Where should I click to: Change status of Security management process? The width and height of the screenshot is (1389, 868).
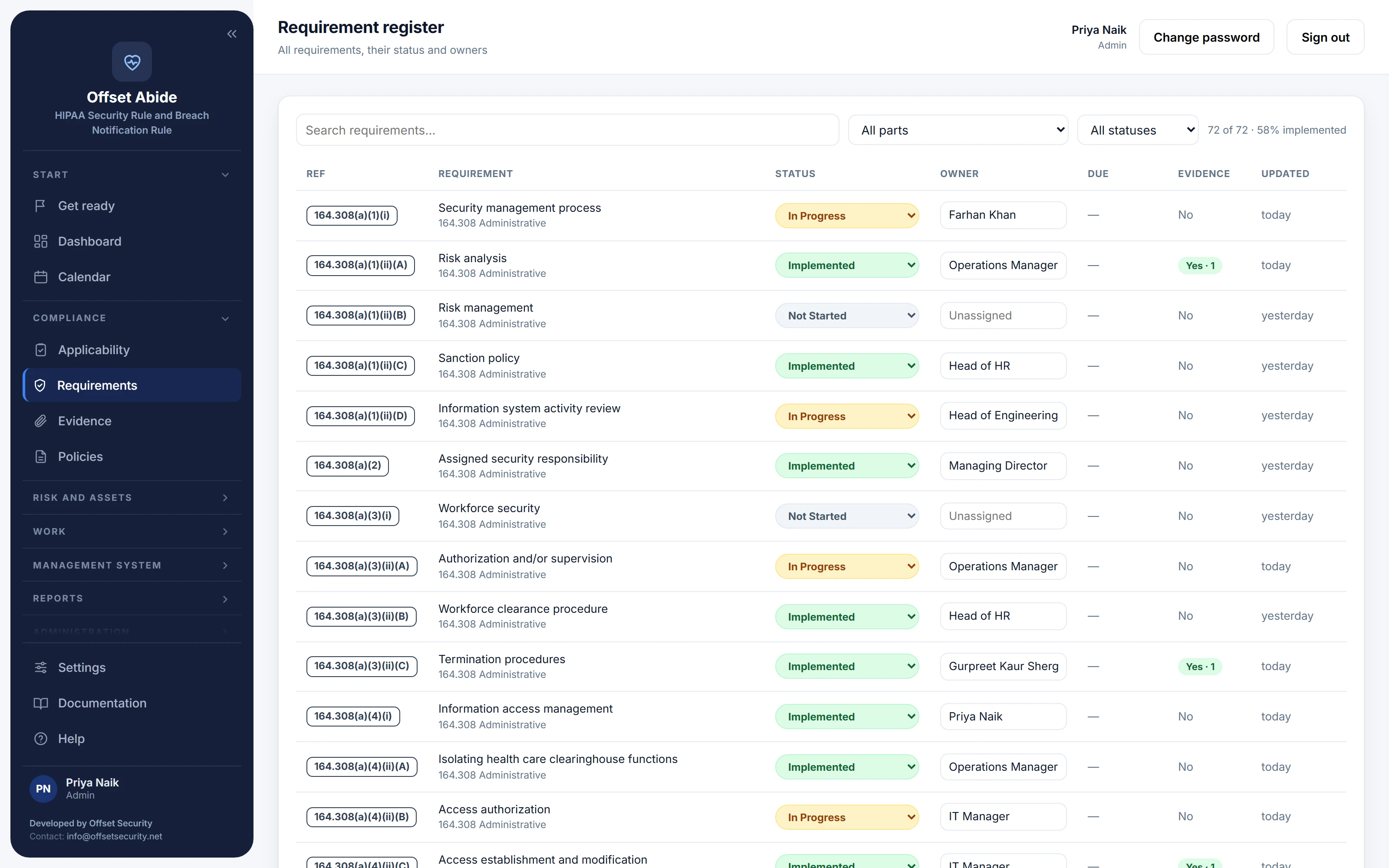coord(846,215)
